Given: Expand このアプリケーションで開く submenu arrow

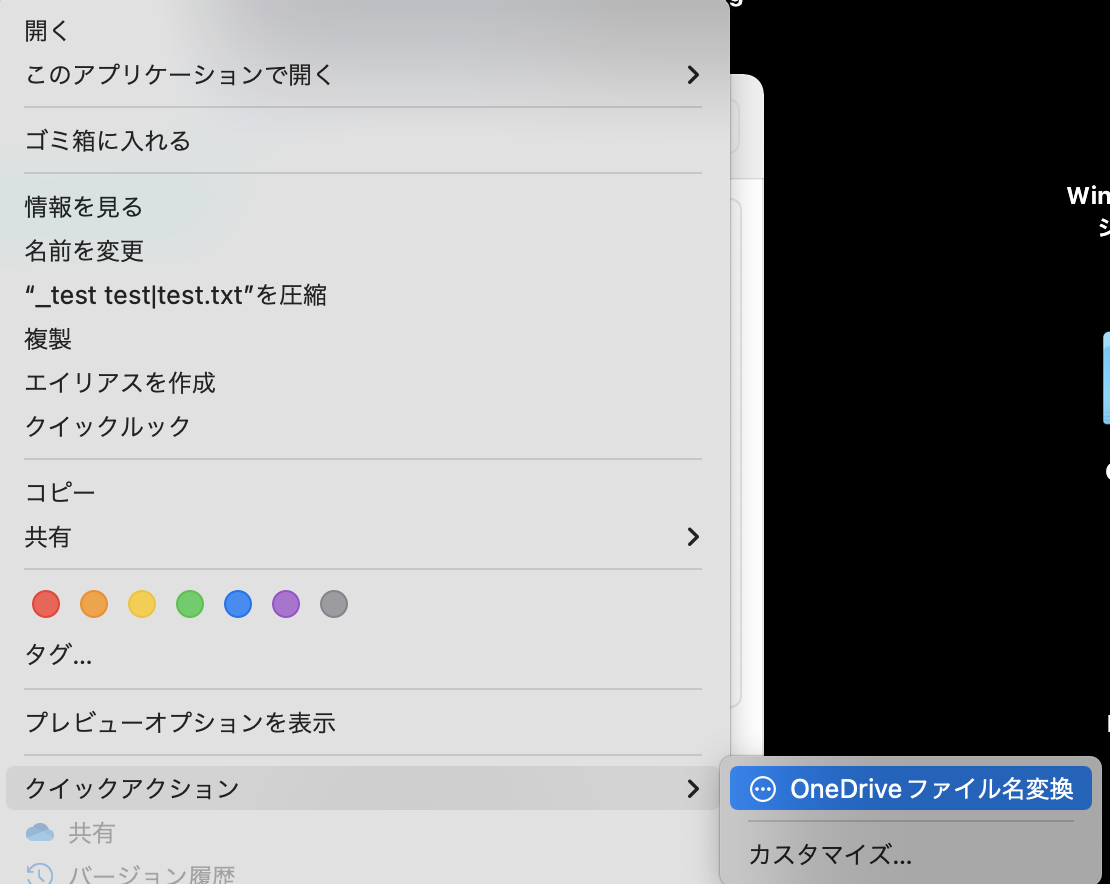Looking at the screenshot, I should (693, 75).
